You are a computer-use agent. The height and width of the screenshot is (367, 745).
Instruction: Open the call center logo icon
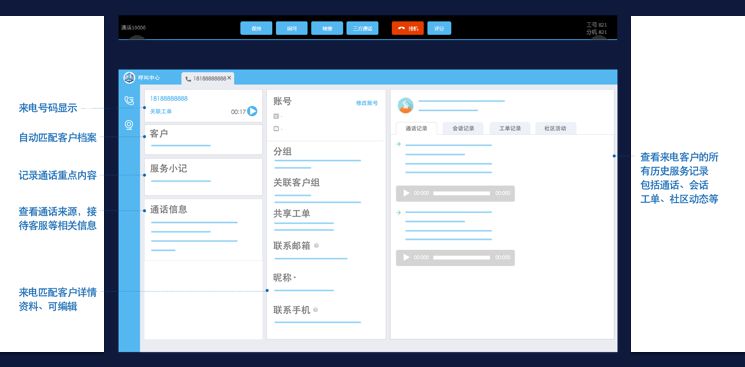129,77
